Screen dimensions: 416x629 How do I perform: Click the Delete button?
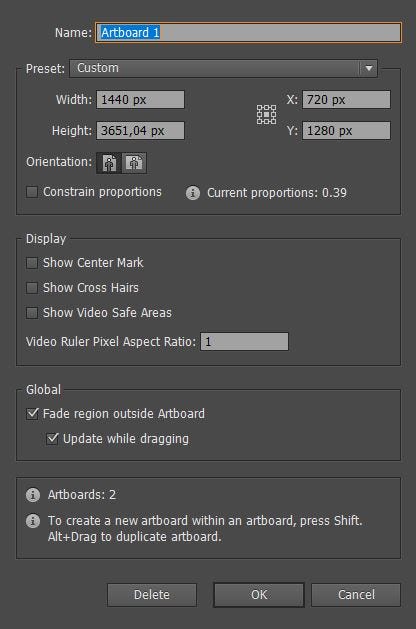coord(152,595)
